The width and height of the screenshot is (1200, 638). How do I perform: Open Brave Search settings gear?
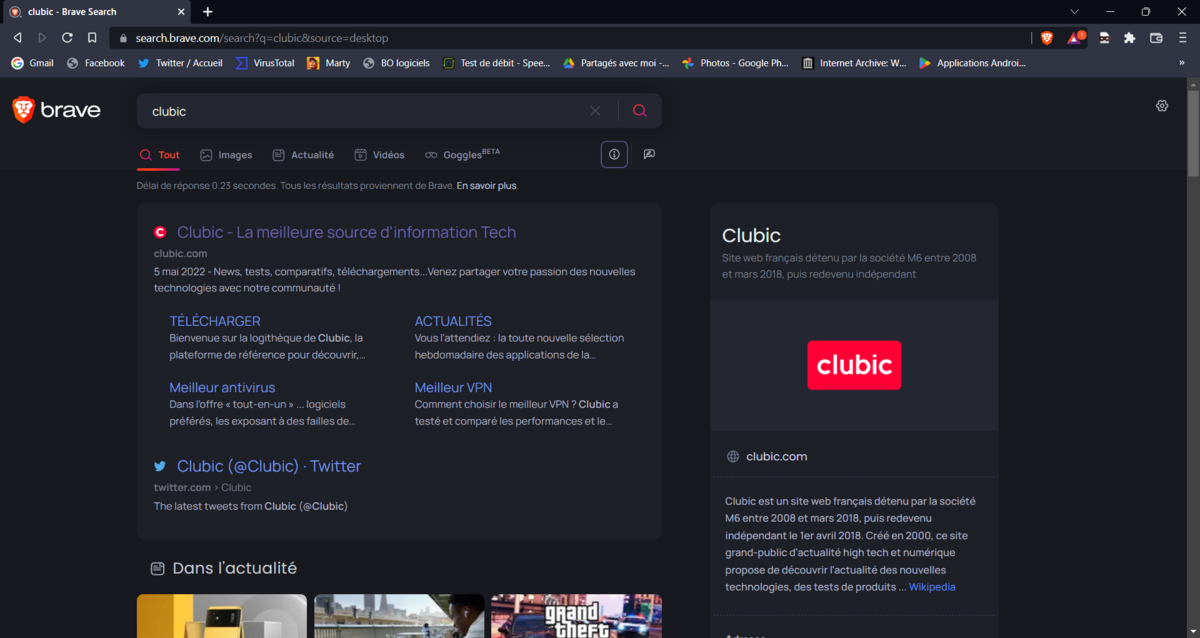pyautogui.click(x=1162, y=106)
